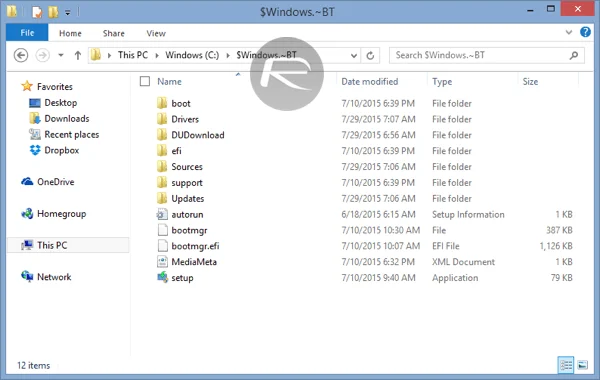
Task: Click the 387 KB size cell
Action: (559, 230)
